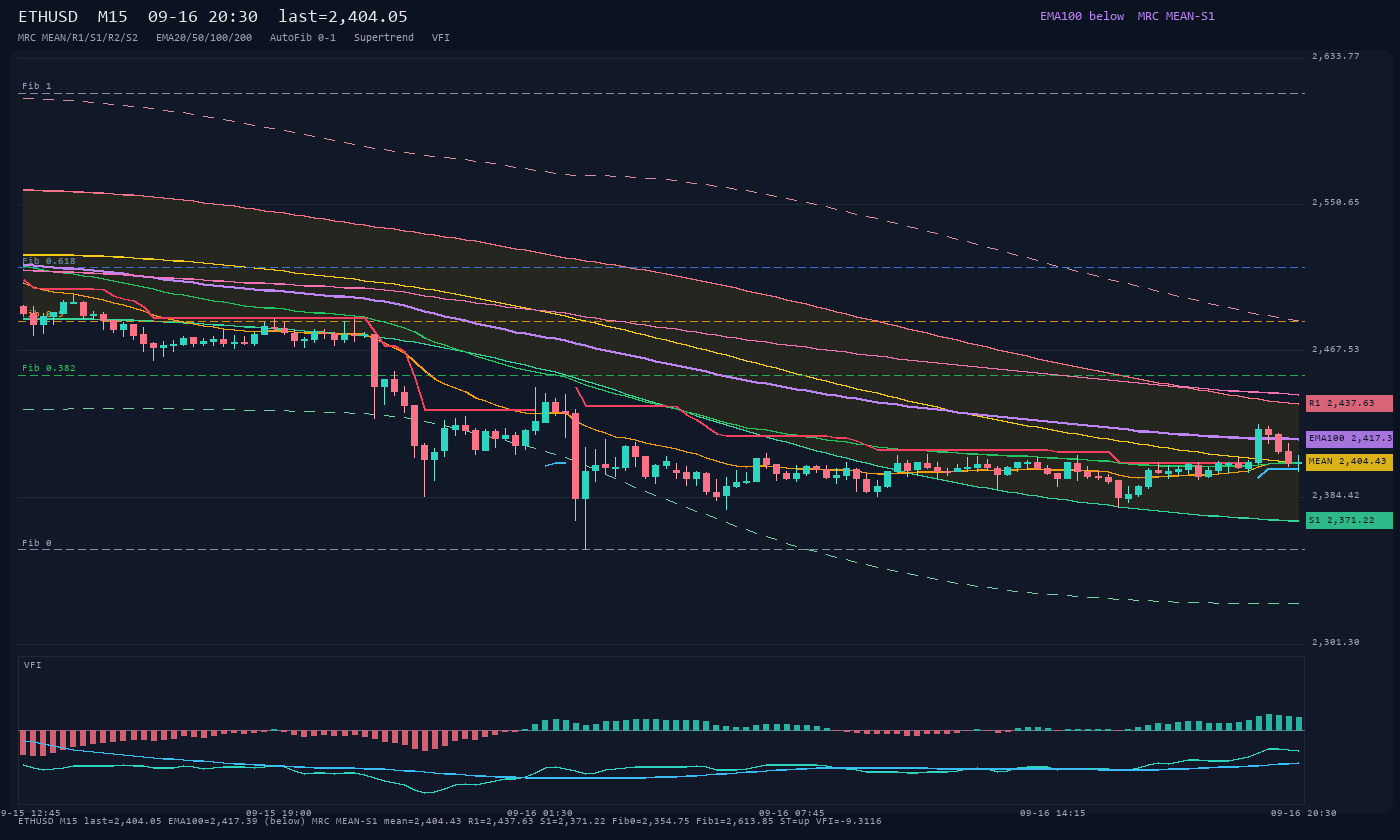Click the 09-16 01:30 time axis label

(540, 813)
